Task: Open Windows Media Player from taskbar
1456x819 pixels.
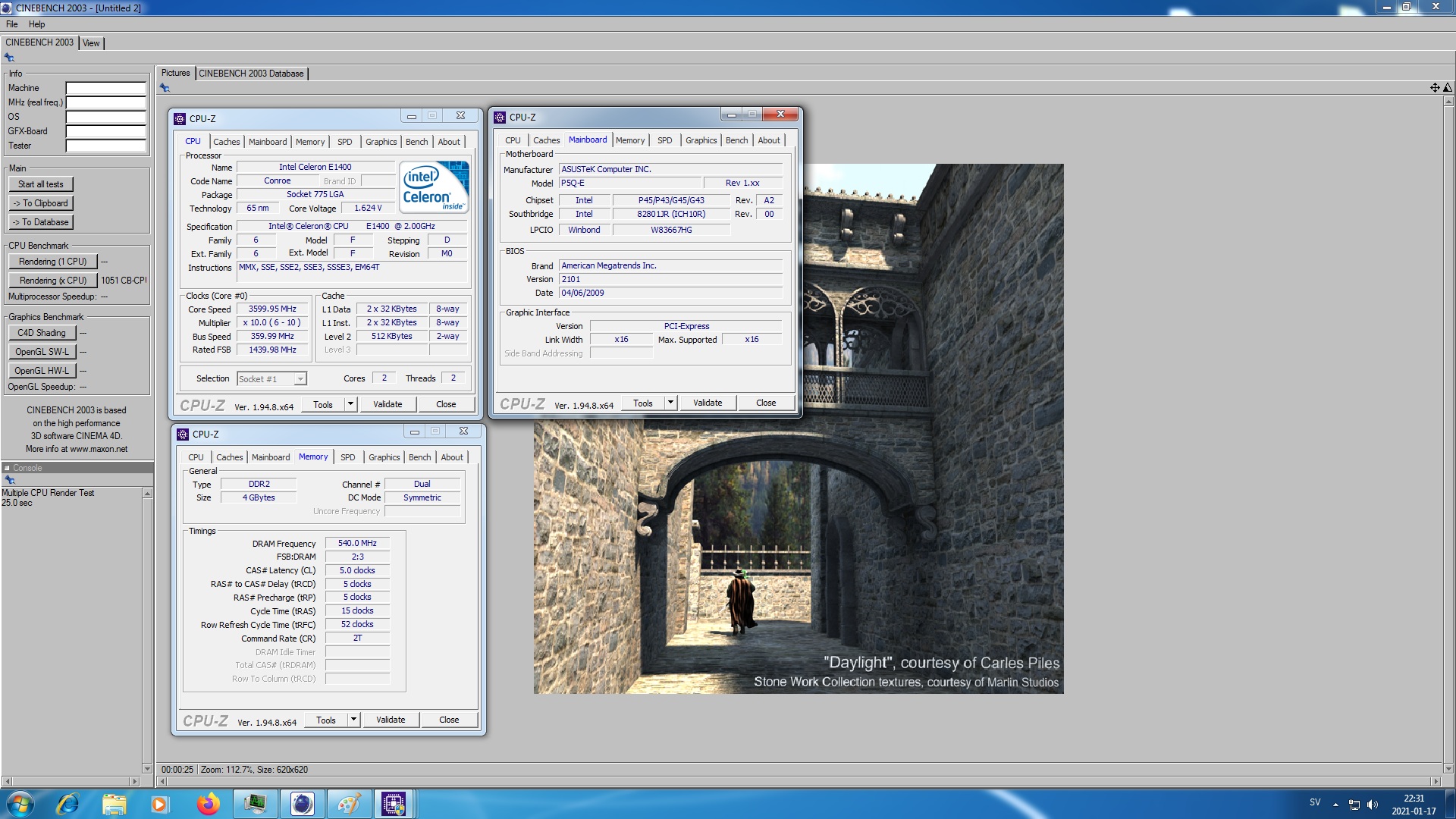Action: (159, 804)
